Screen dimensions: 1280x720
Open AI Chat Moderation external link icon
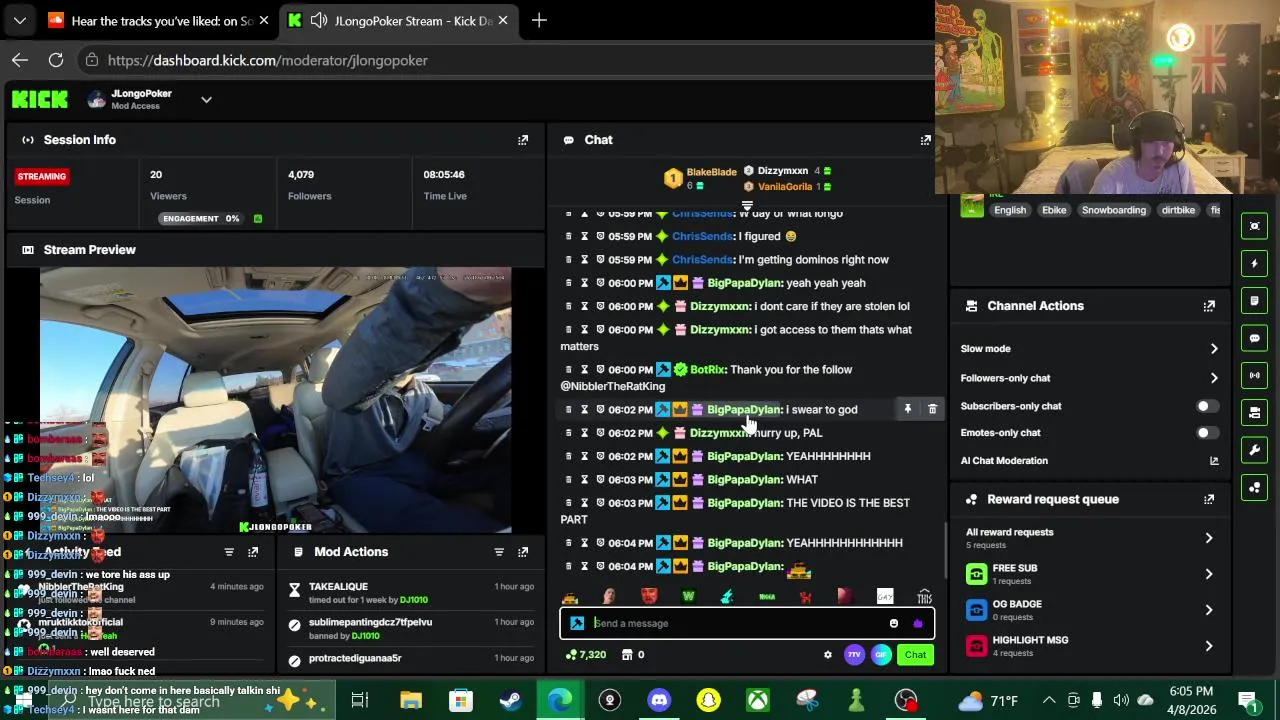[x=1214, y=461]
